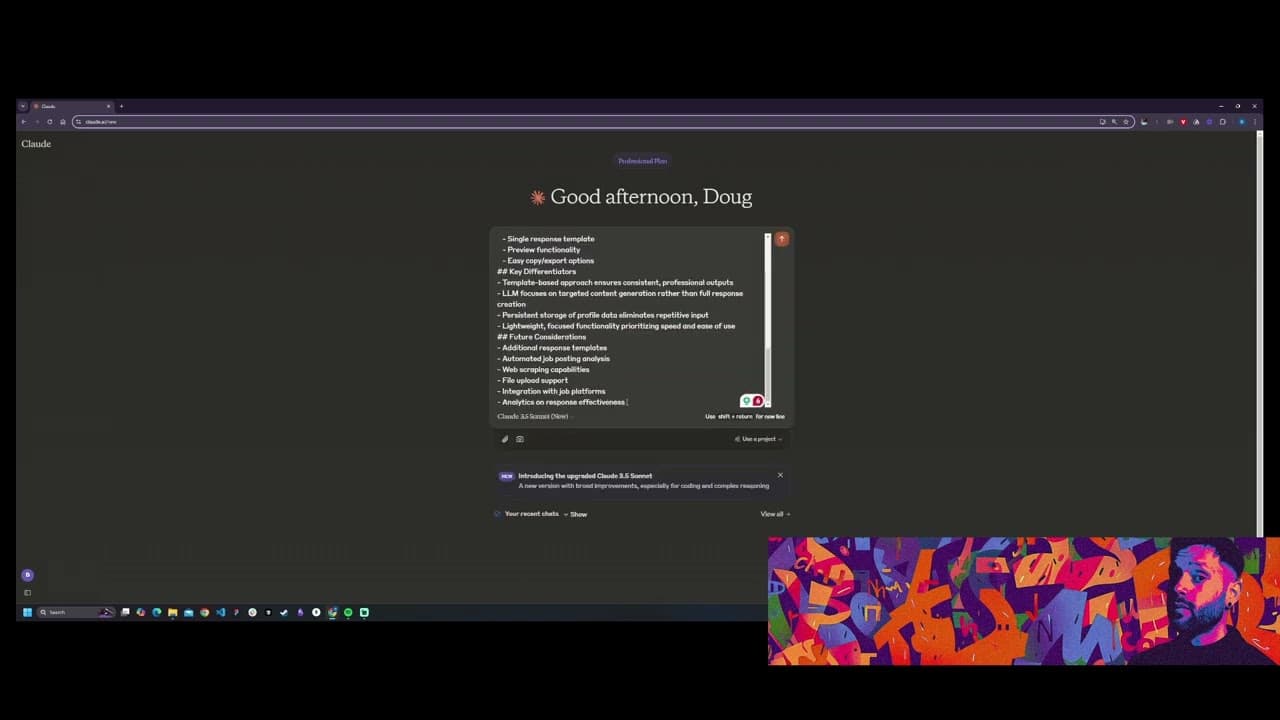
Task: Open the extensions puzzle icon
Action: (1222, 122)
